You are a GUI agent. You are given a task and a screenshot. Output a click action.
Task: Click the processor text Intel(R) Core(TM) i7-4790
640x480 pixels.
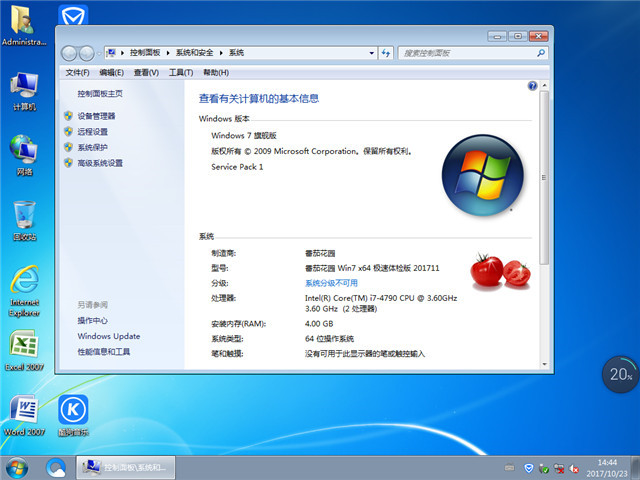381,298
